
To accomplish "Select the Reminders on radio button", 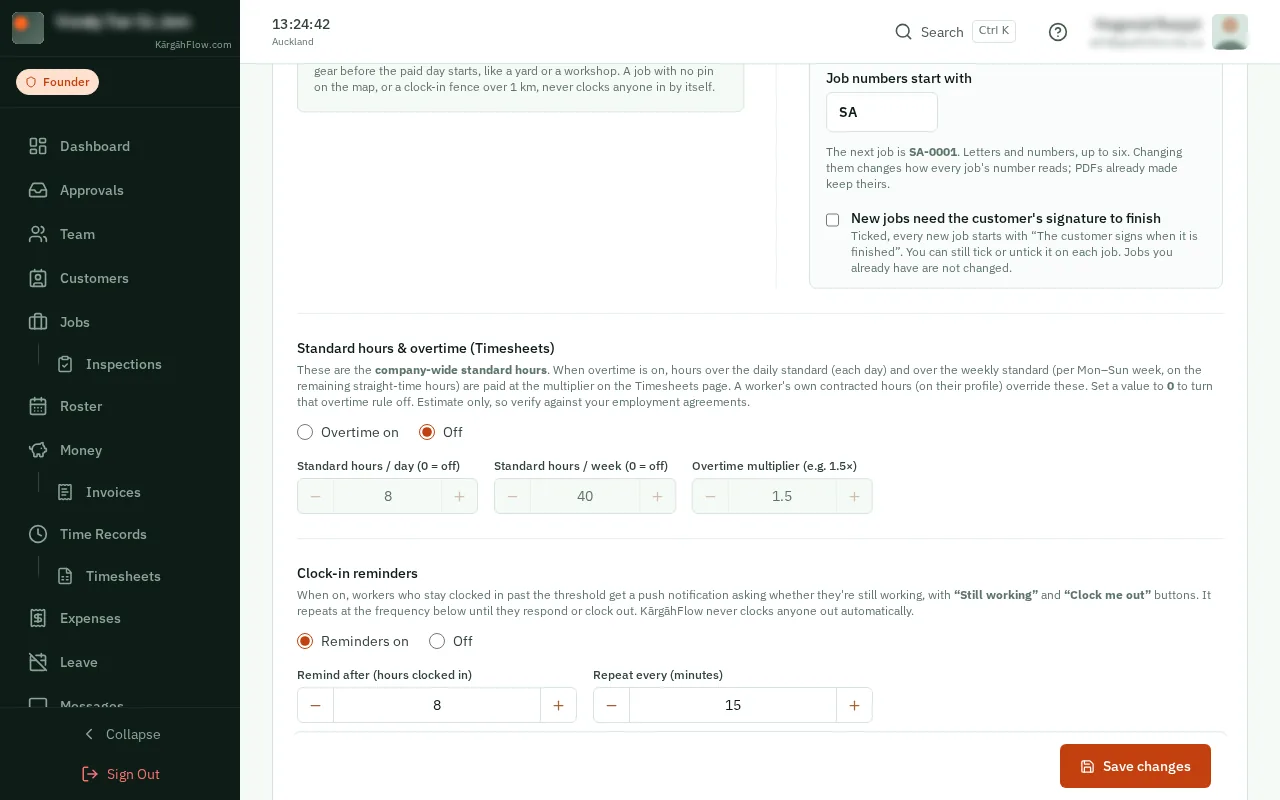I will point(305,641).
